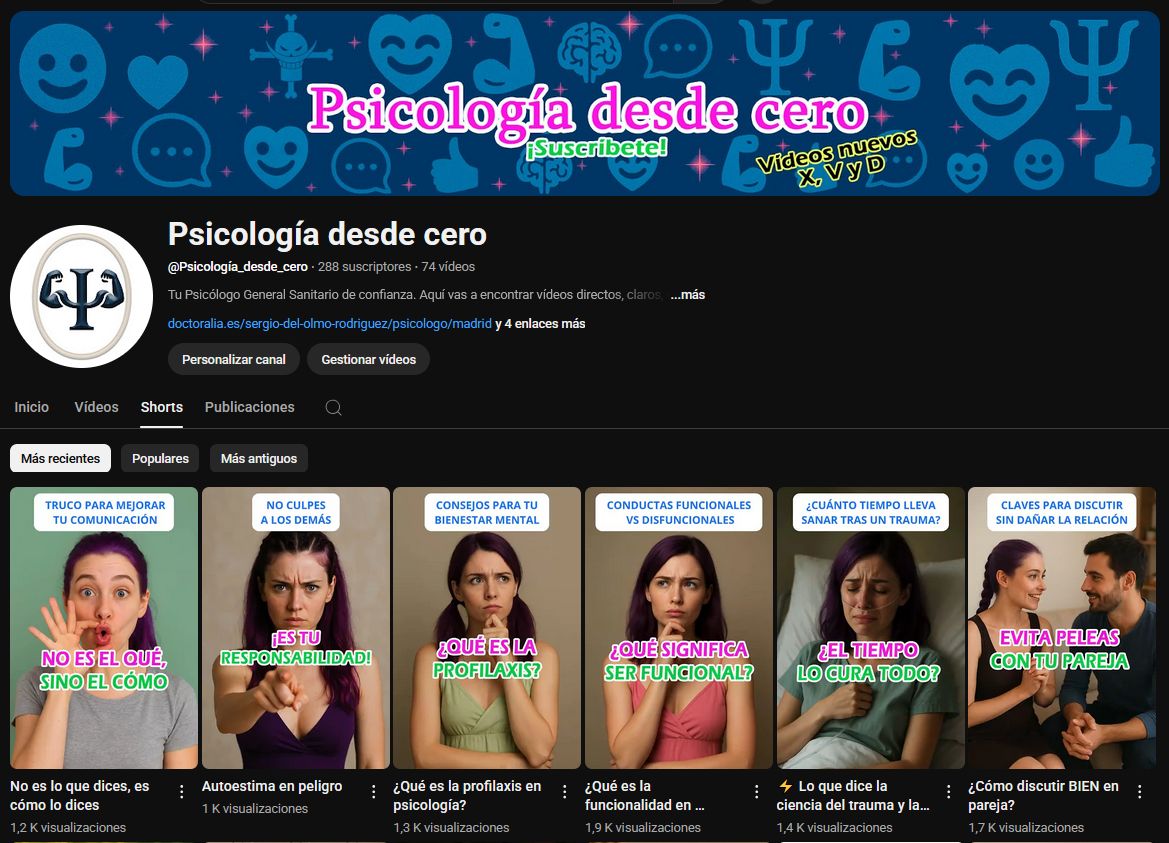Select the 'Más antiguos' filter chip
Screen dimensions: 1169x843
click(x=259, y=458)
